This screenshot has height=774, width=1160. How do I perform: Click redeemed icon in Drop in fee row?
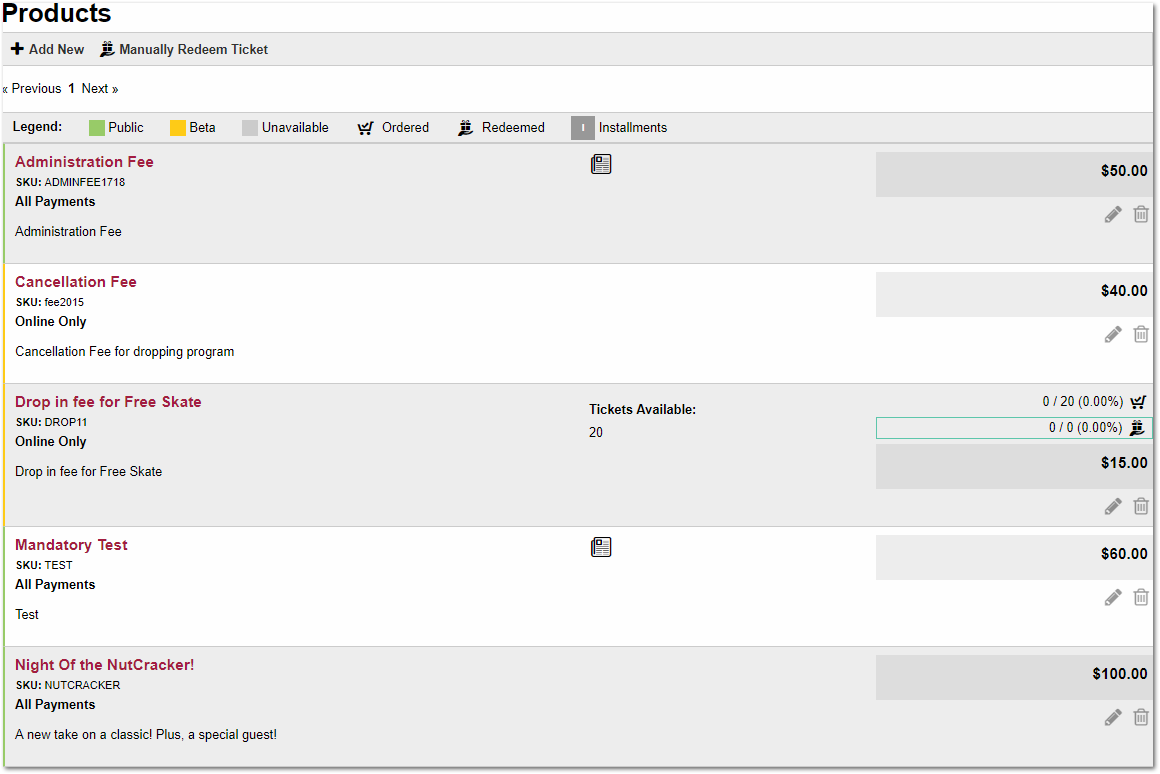1137,428
